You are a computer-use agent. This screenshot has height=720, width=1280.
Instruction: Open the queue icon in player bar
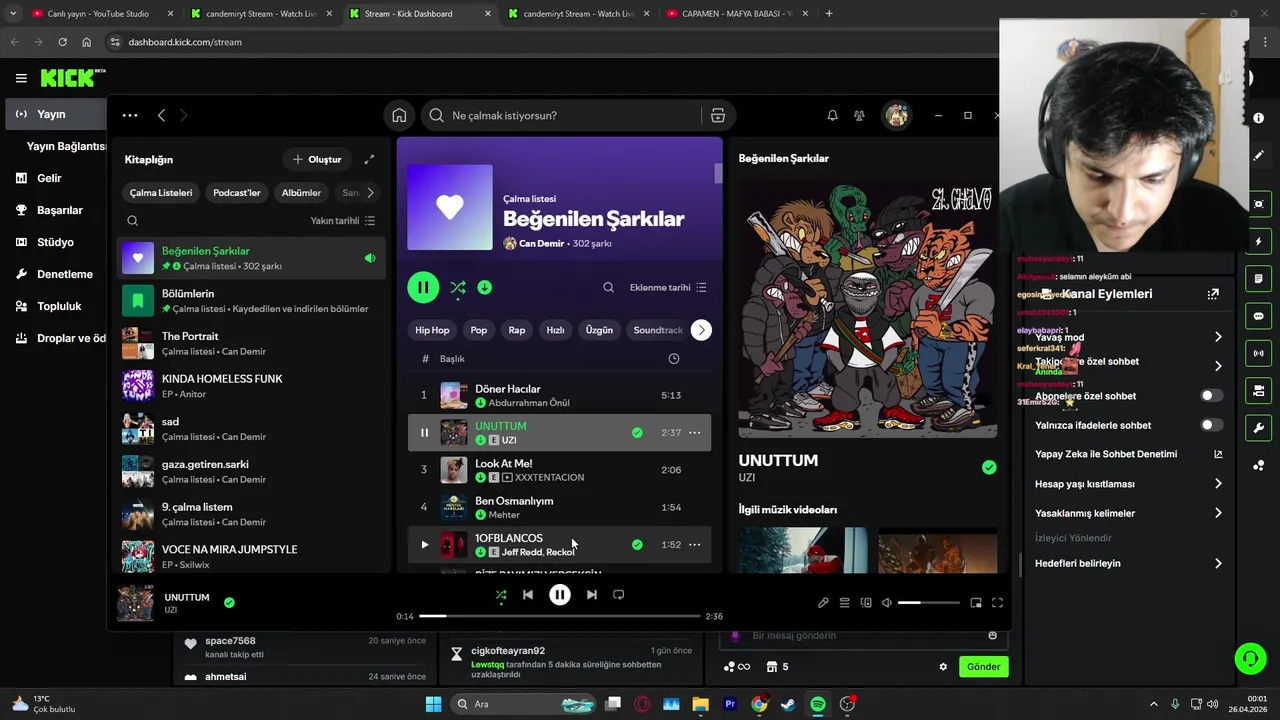coord(844,603)
